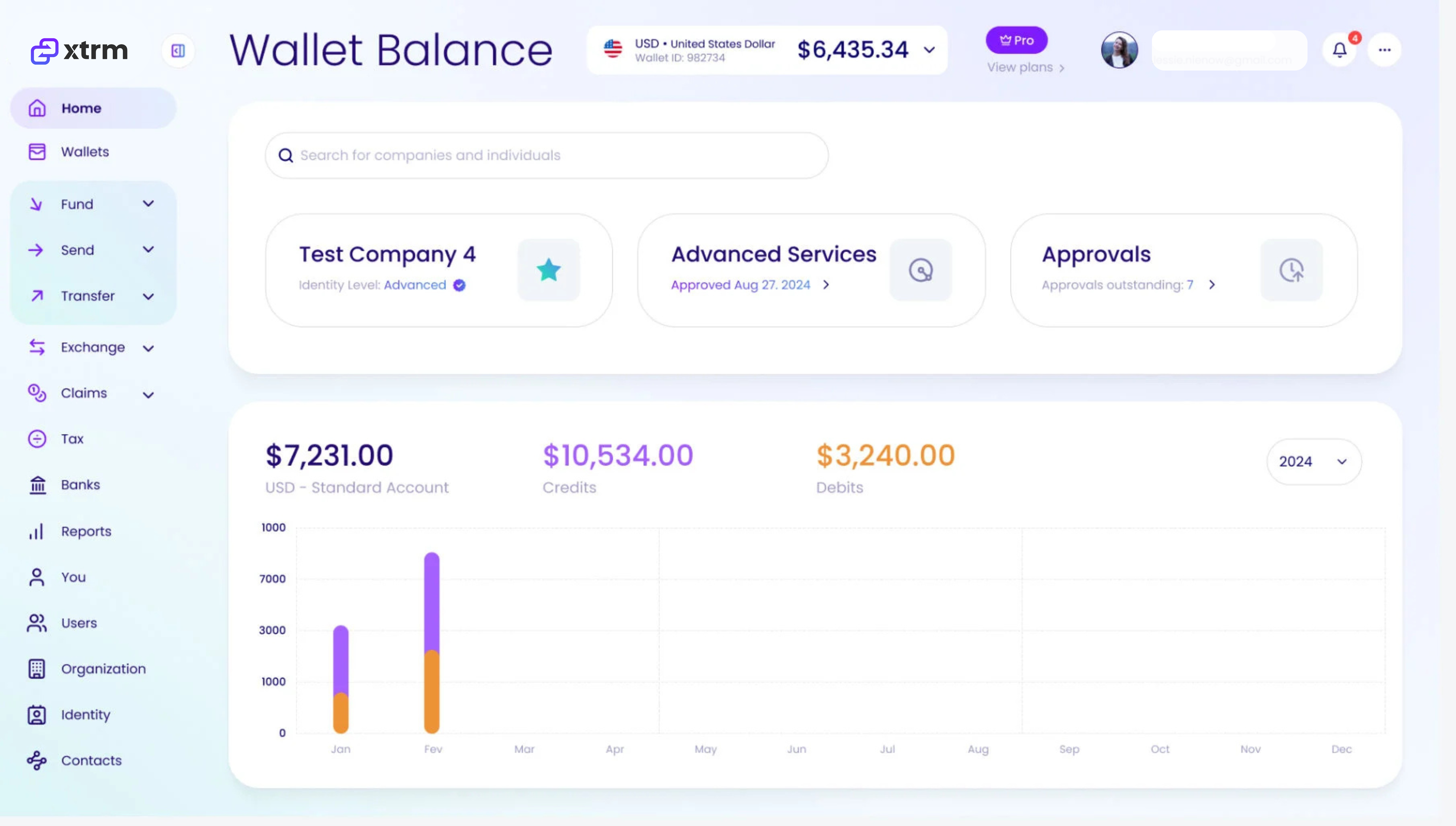Click the purple February credits bar

point(432,601)
